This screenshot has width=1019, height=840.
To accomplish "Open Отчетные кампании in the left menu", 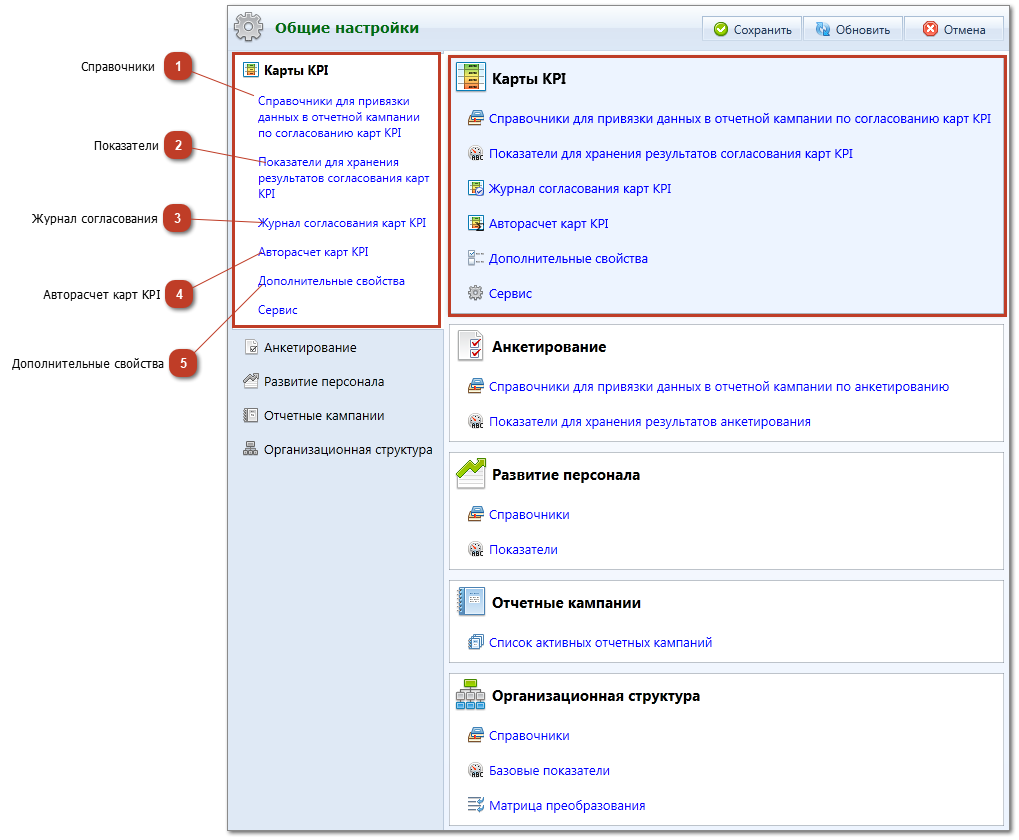I will [324, 416].
